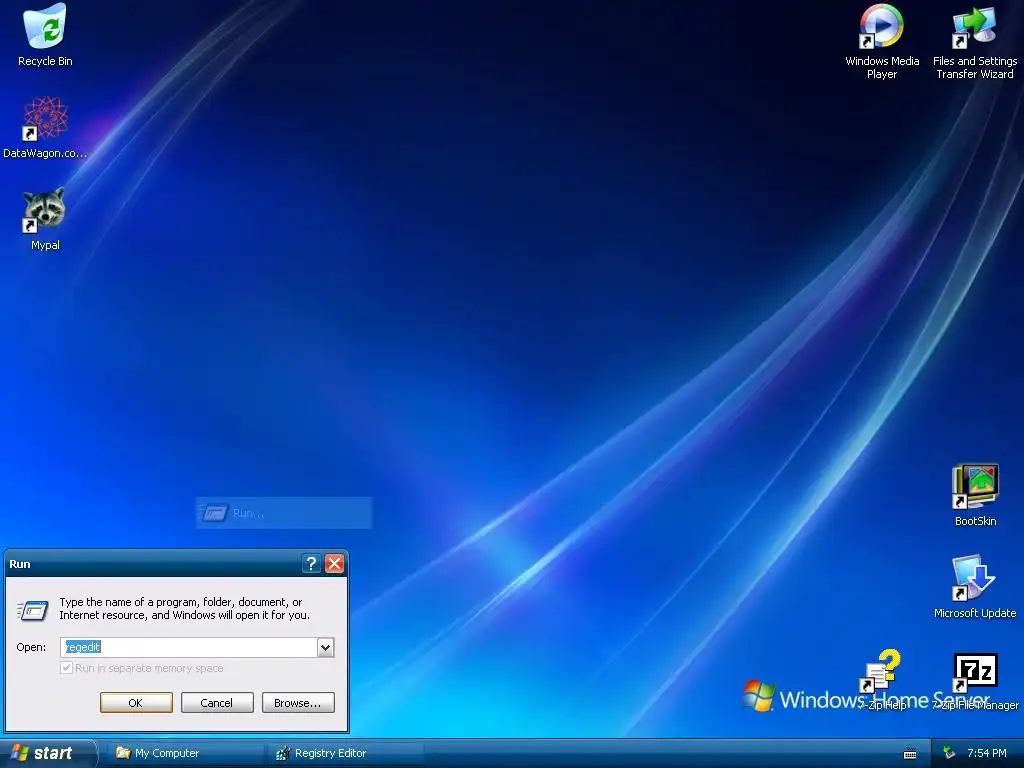
Task: Click the 7:54 PM taskbar clock
Action: click(x=986, y=753)
